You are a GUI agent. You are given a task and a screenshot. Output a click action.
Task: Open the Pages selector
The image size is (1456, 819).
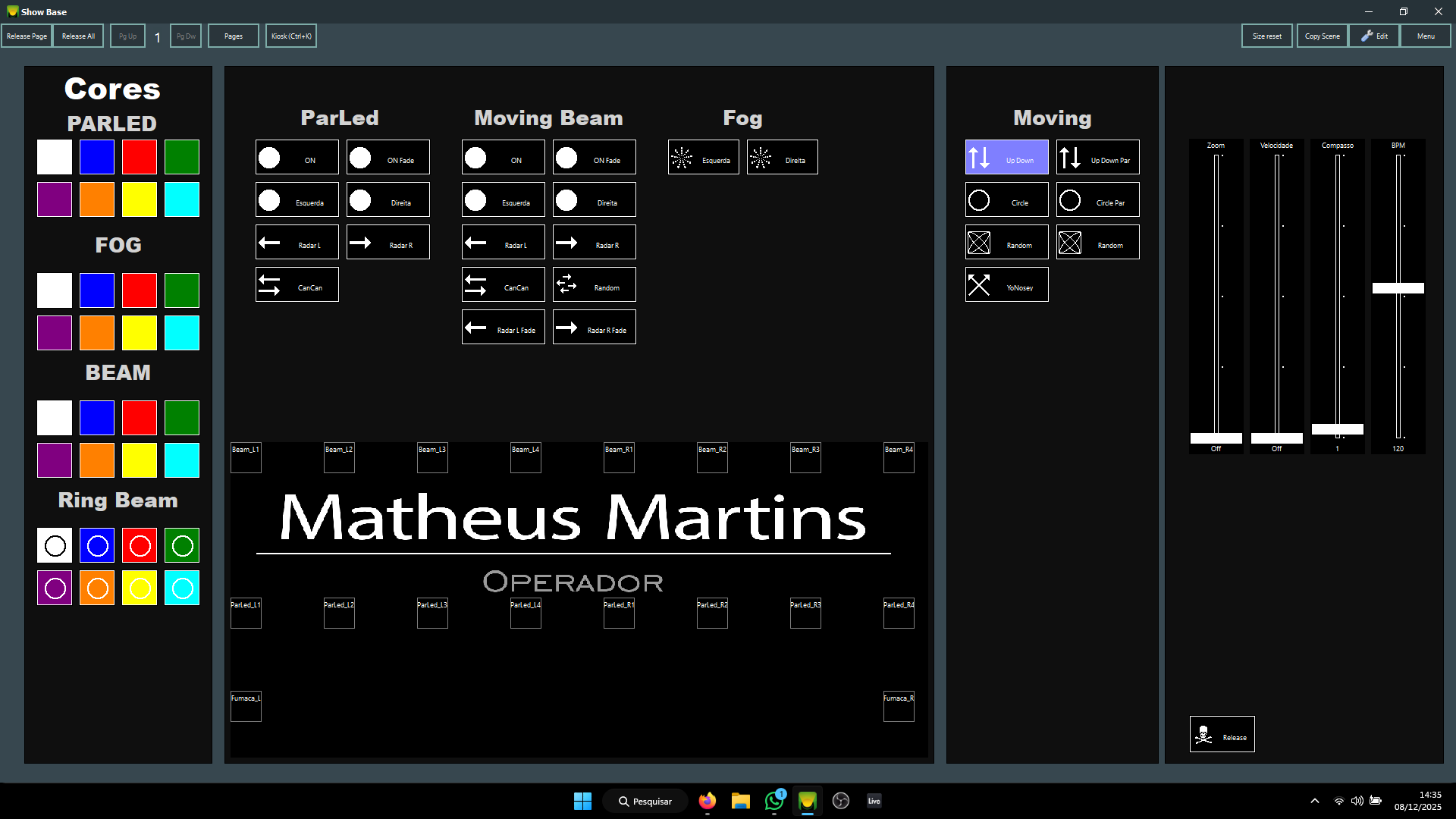point(233,36)
